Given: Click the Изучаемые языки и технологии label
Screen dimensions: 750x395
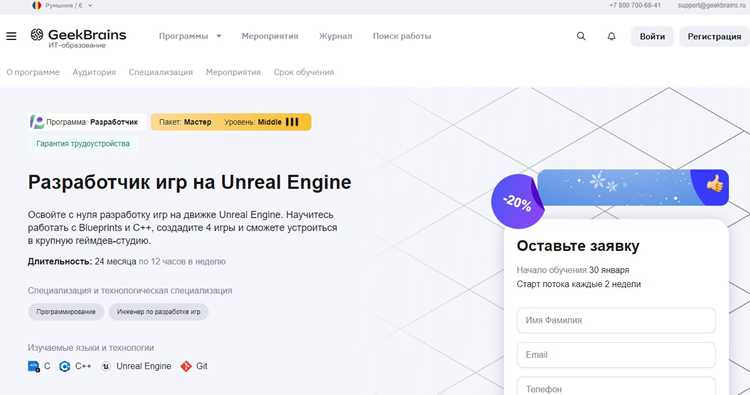Looking at the screenshot, I should [91, 348].
